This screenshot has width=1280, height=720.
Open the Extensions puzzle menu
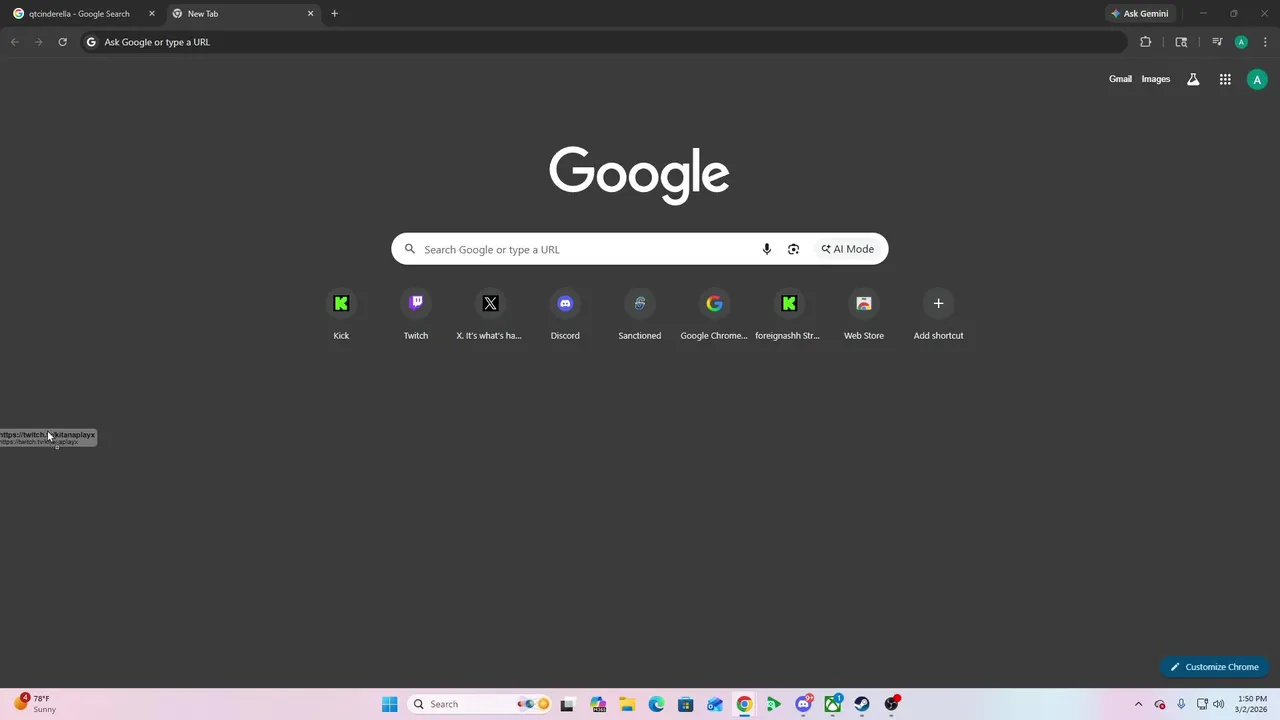tap(1146, 42)
